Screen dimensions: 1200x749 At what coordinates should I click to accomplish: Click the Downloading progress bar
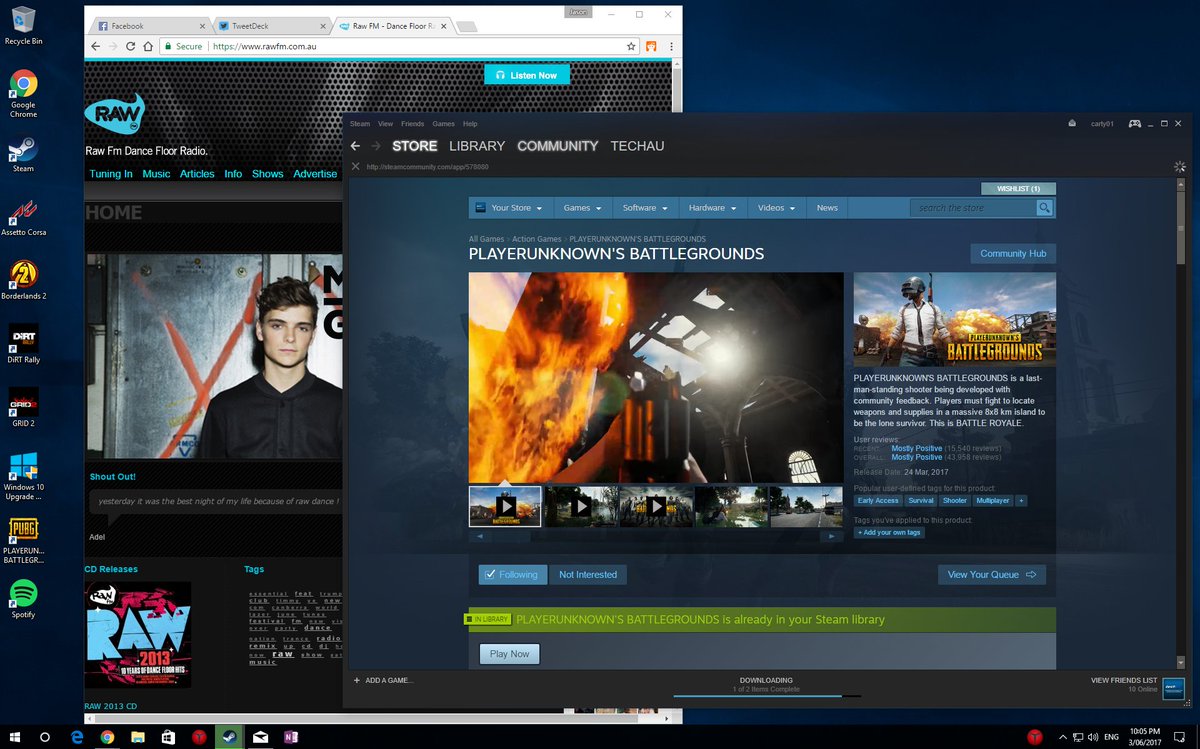coord(766,695)
